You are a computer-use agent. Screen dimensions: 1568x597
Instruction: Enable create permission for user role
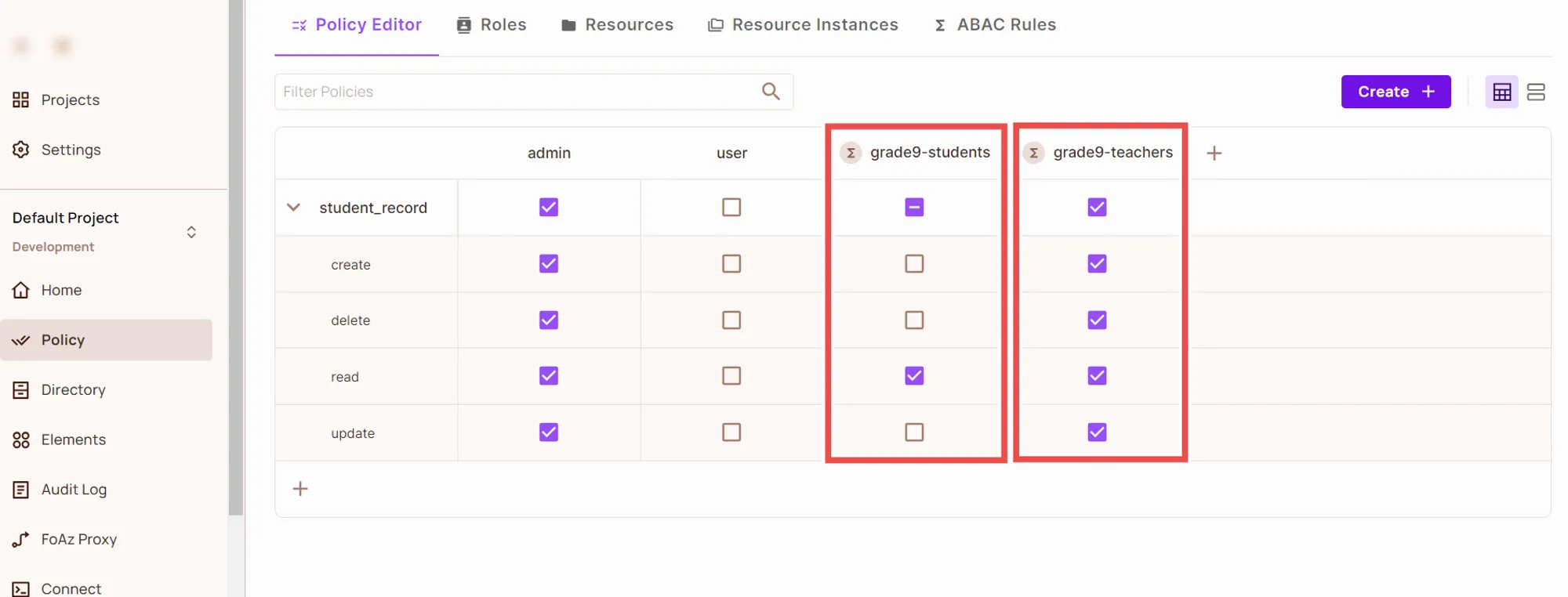(x=731, y=264)
